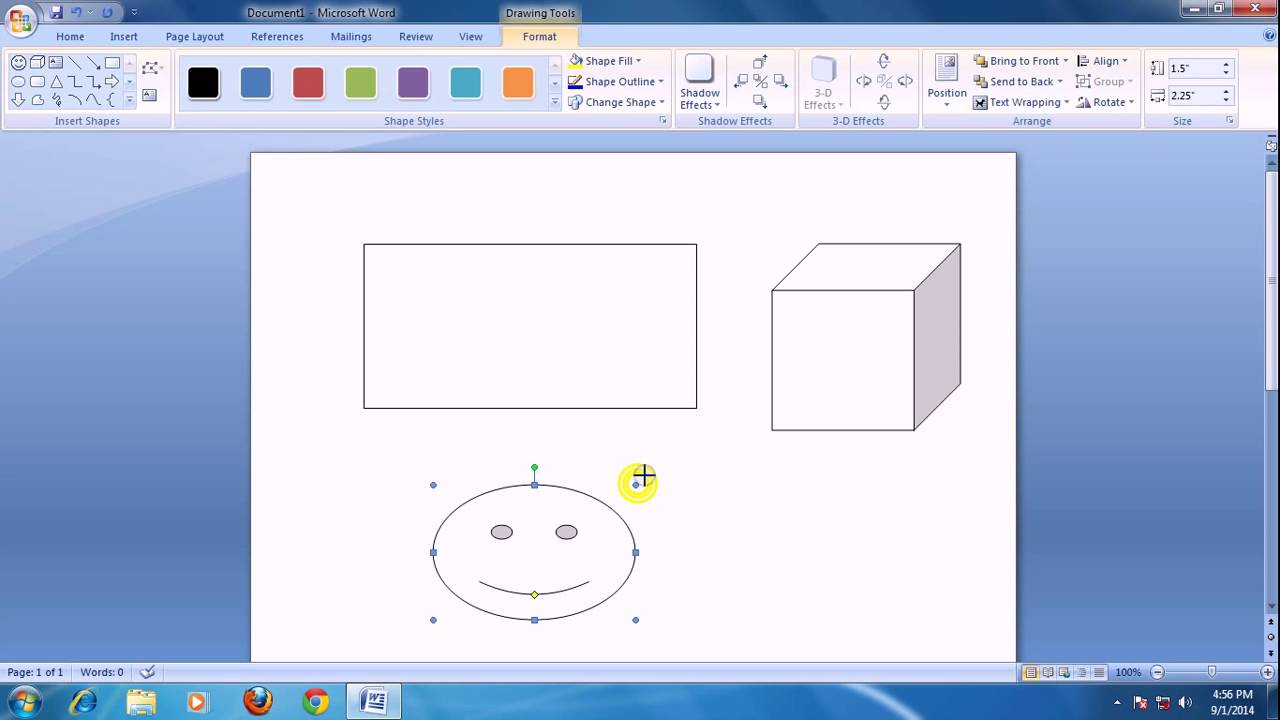Toggle shadow on/off center icon
Image resolution: width=1280 pixels, height=720 pixels.
(760, 82)
